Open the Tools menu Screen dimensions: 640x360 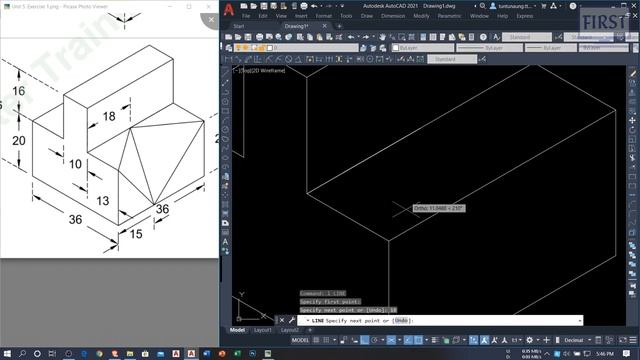(346, 16)
